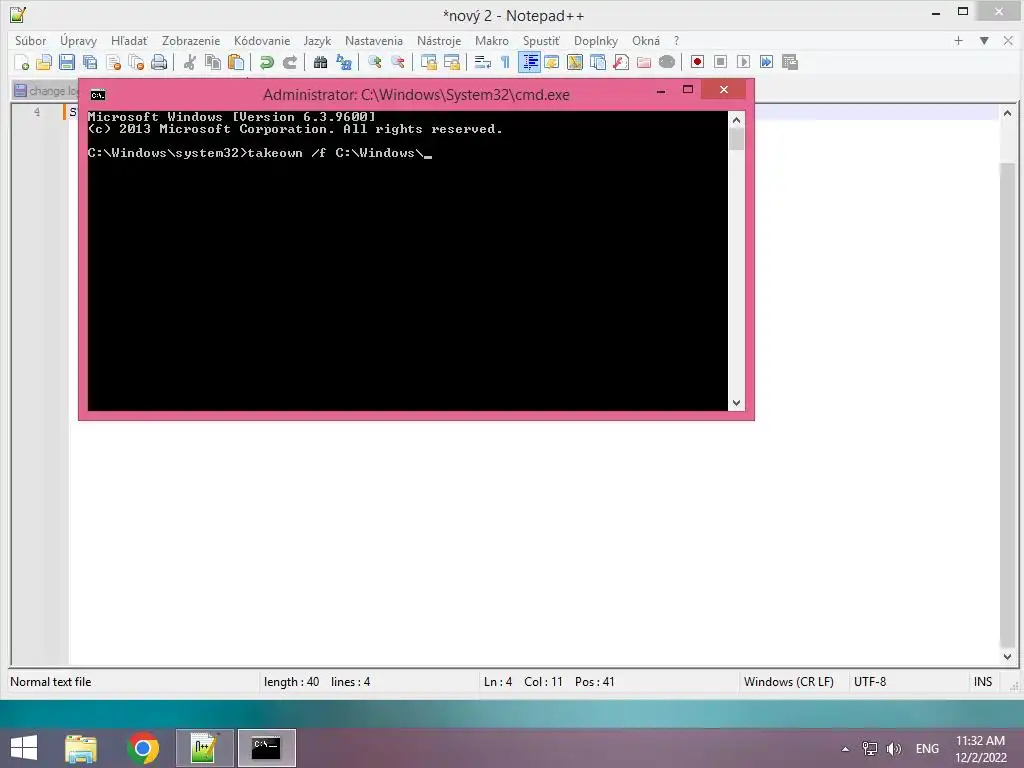Launch Google Chrome from taskbar
This screenshot has height=768, width=1024.
[143, 748]
